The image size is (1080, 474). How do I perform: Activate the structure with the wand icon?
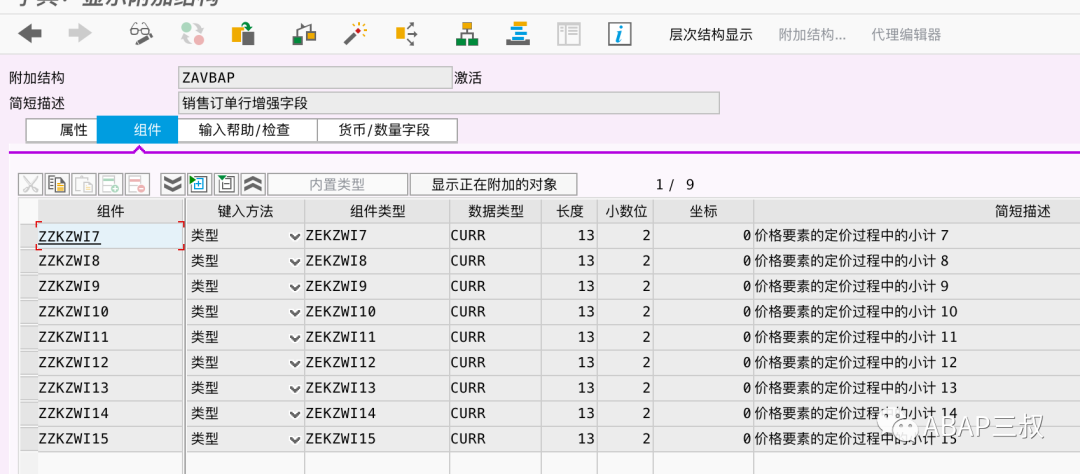[355, 33]
